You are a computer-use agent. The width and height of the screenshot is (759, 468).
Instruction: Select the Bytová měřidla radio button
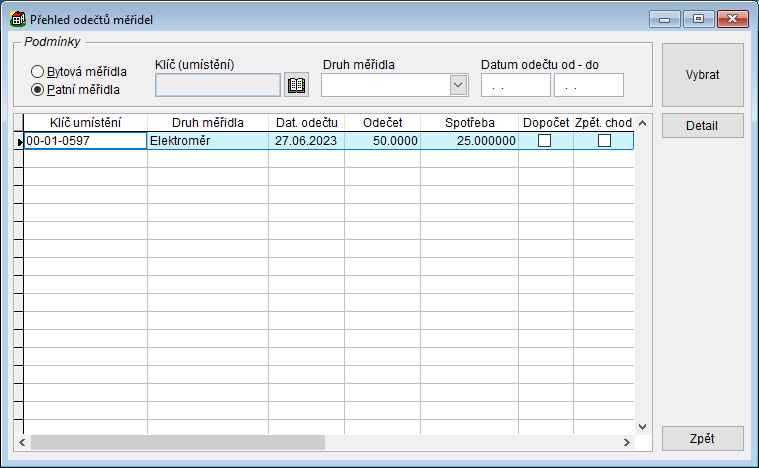coord(38,72)
